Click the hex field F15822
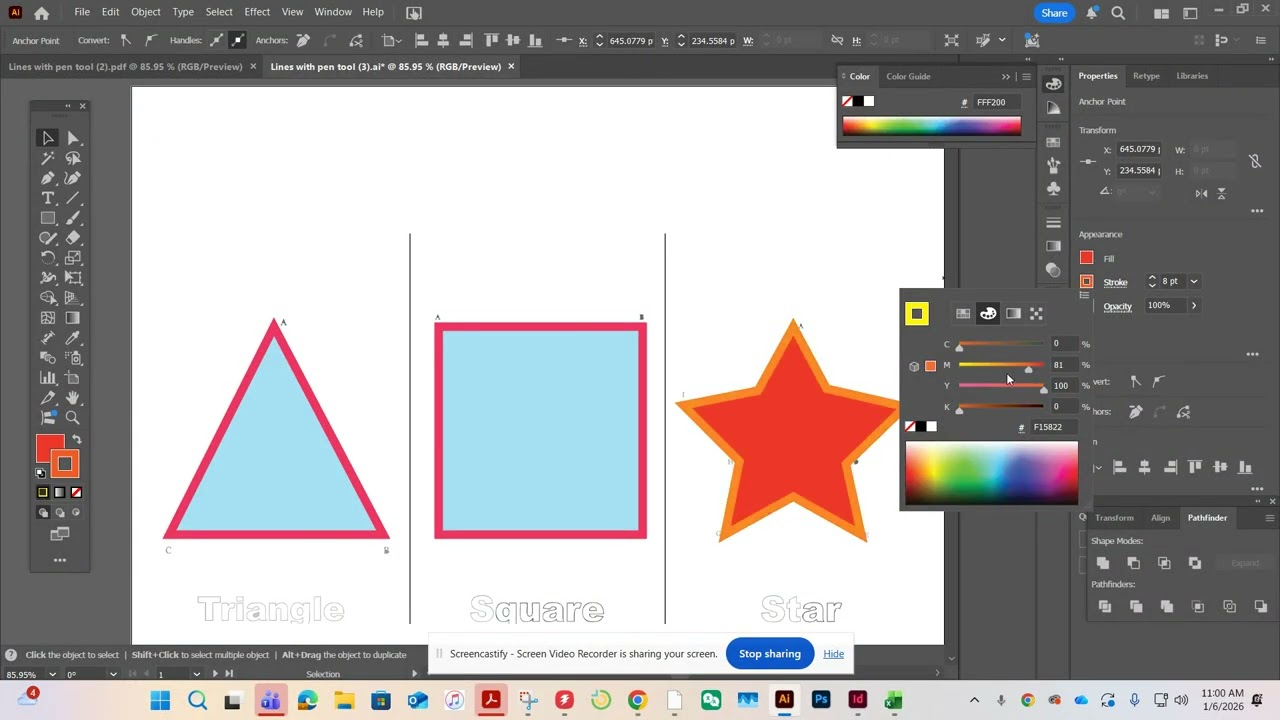 1054,427
